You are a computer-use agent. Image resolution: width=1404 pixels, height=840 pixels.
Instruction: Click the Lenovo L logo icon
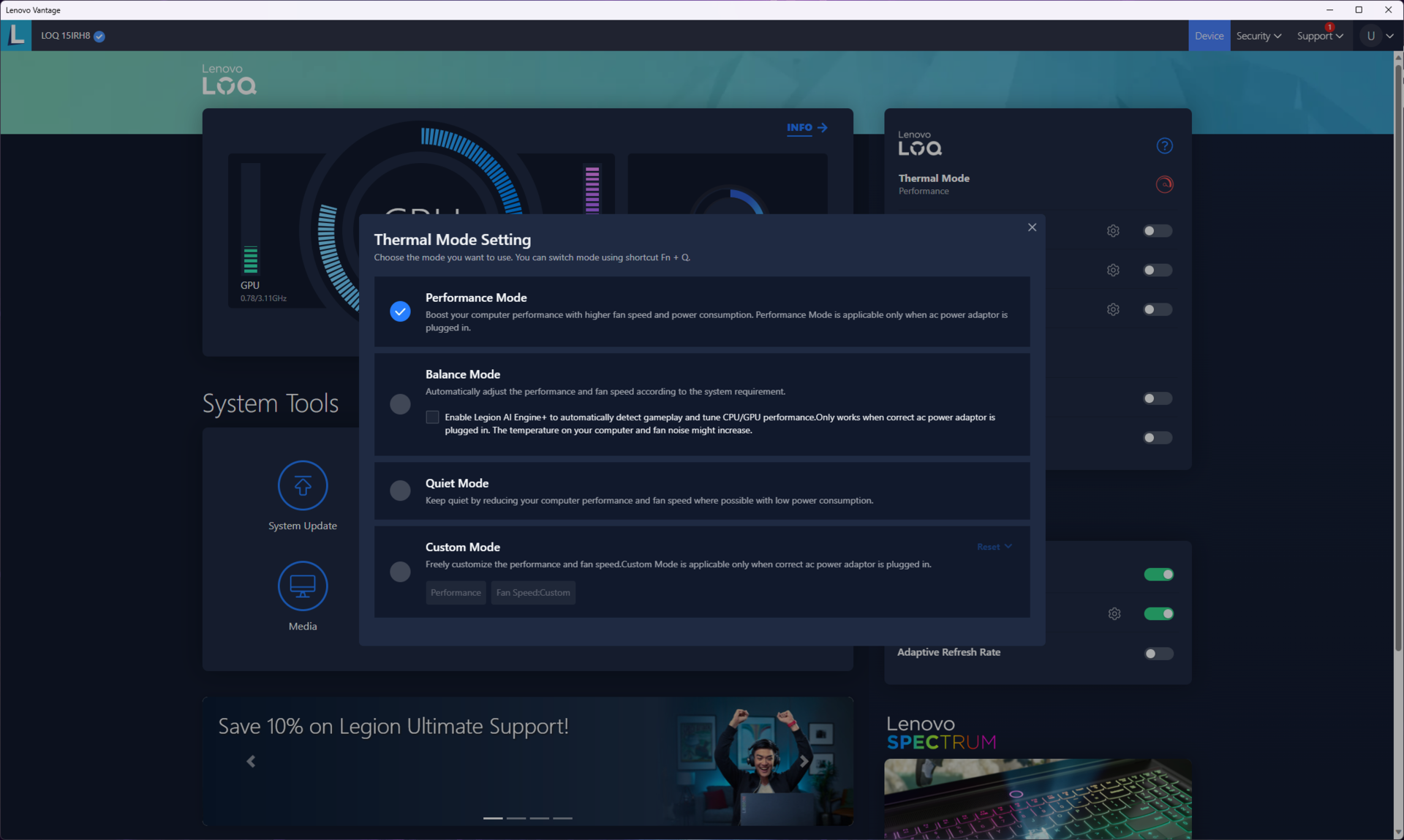[x=16, y=35]
